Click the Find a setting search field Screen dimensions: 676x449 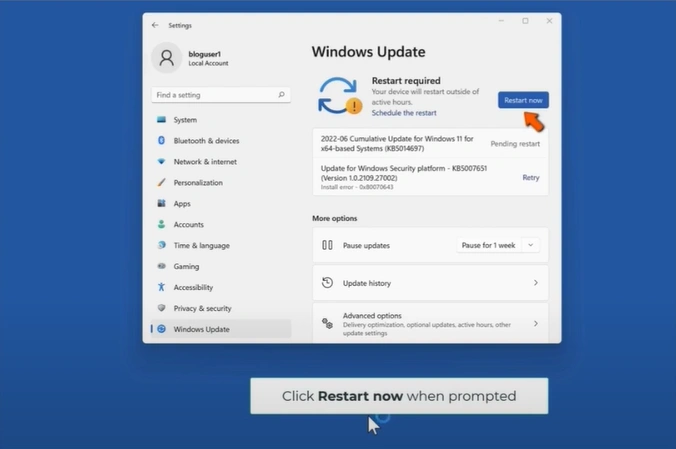[x=213, y=95]
